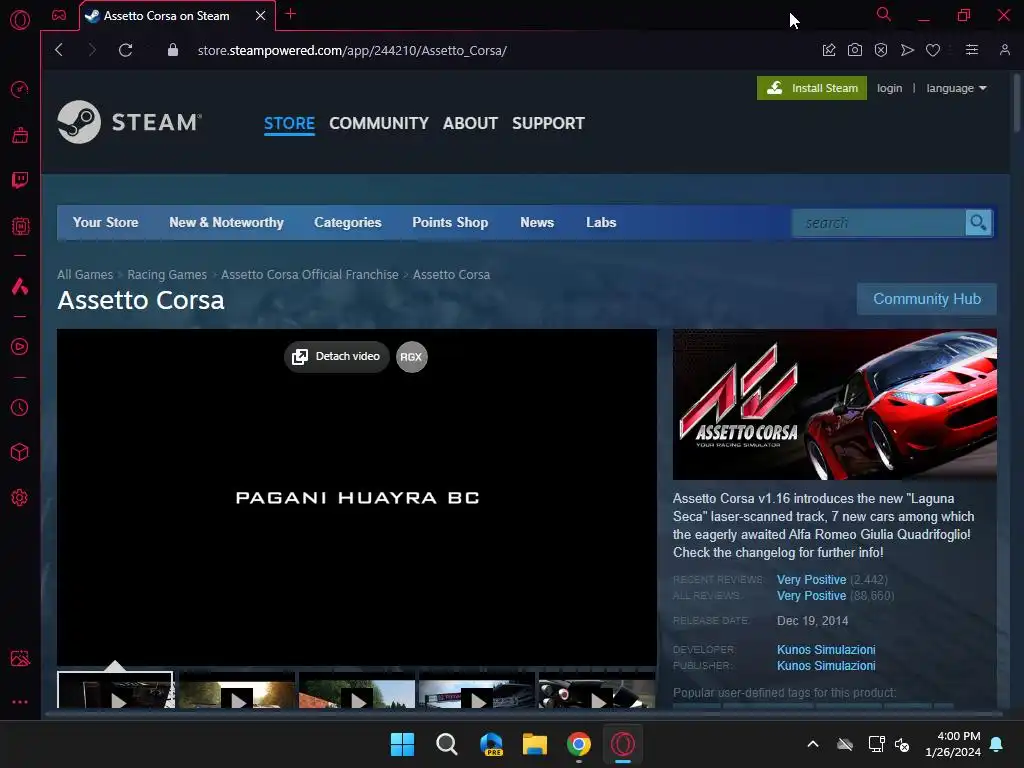Click all reviews Very Positive link
This screenshot has width=1024, height=768.
pos(811,596)
